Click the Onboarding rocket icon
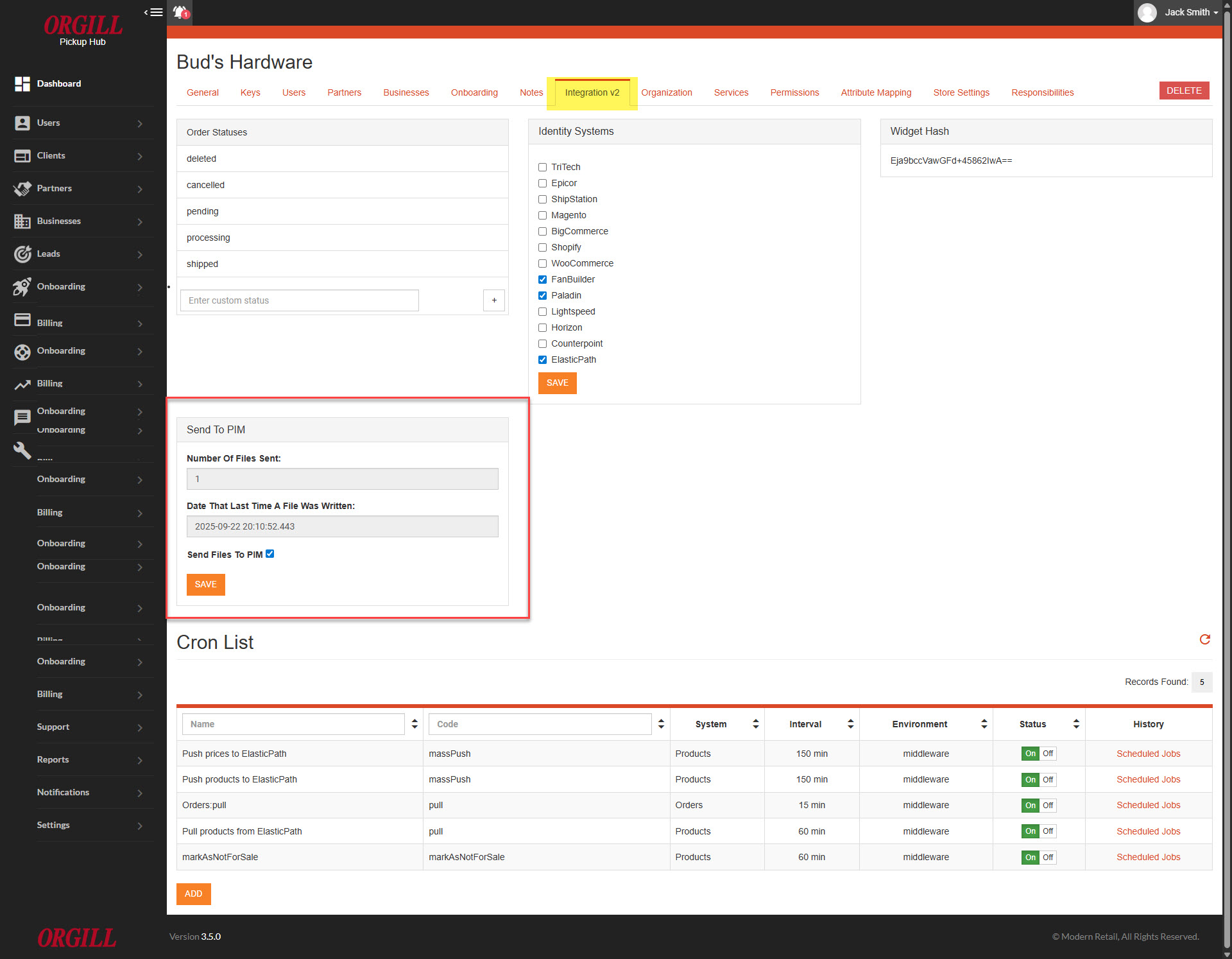 coord(22,287)
